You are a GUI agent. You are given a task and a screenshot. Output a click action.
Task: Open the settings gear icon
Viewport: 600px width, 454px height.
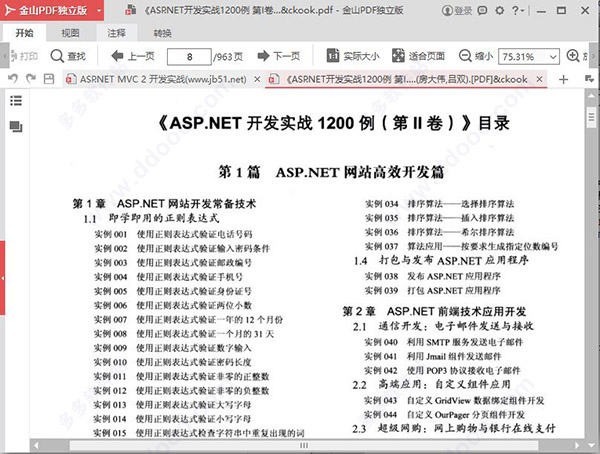[x=499, y=10]
